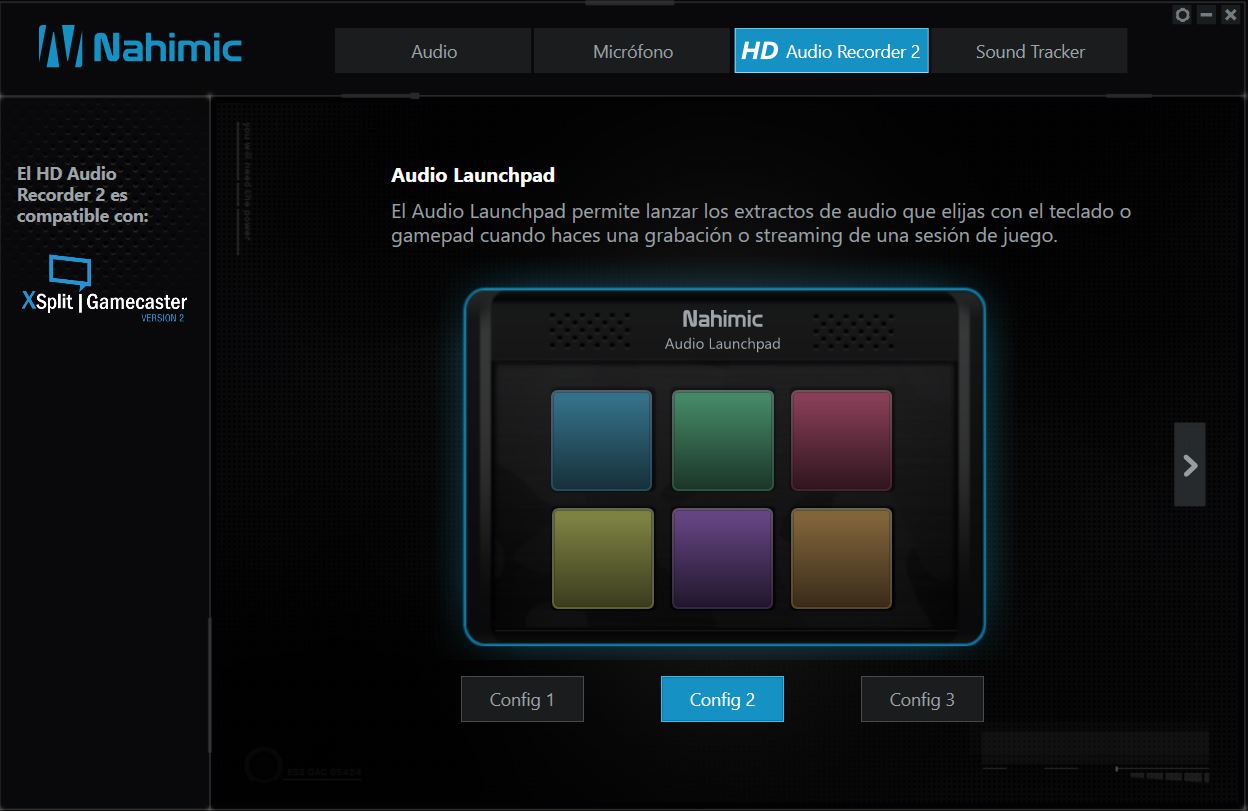Viewport: 1248px width, 811px height.
Task: Trigger the green launchpad pad
Action: pos(723,441)
